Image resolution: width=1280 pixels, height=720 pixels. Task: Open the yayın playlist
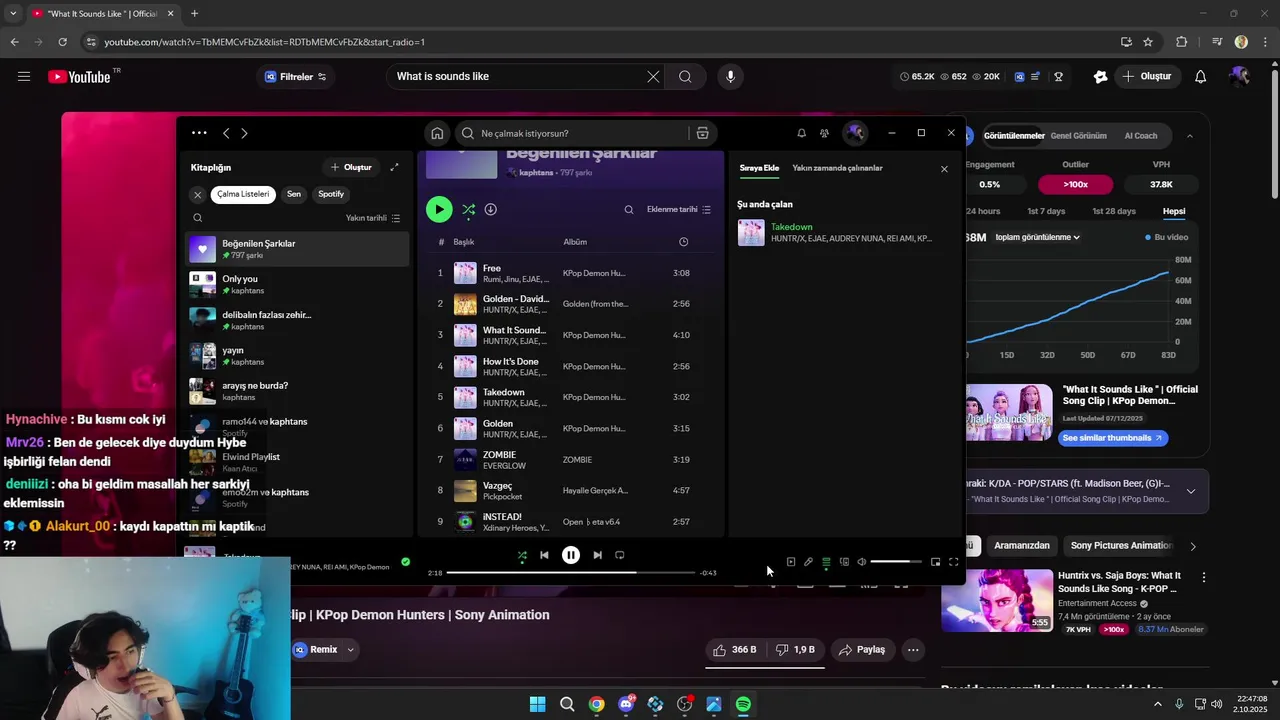pyautogui.click(x=297, y=355)
